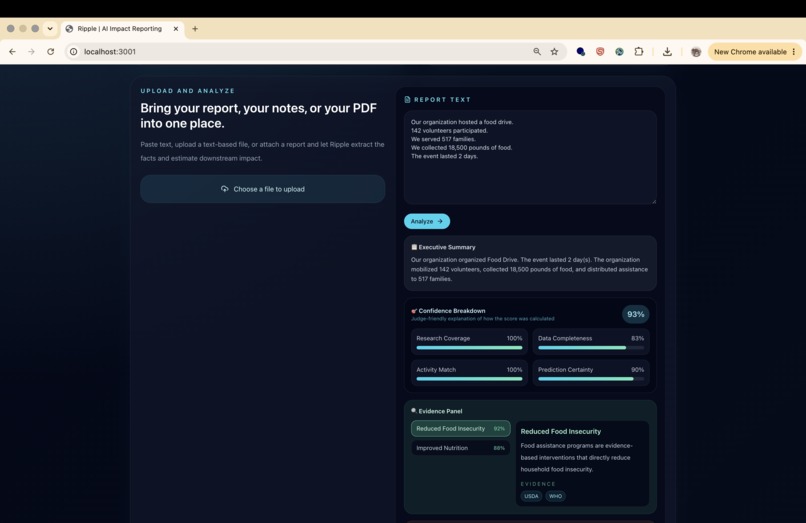Select the Ripple AI Impact Reporting tab
The width and height of the screenshot is (806, 523).
pos(122,29)
